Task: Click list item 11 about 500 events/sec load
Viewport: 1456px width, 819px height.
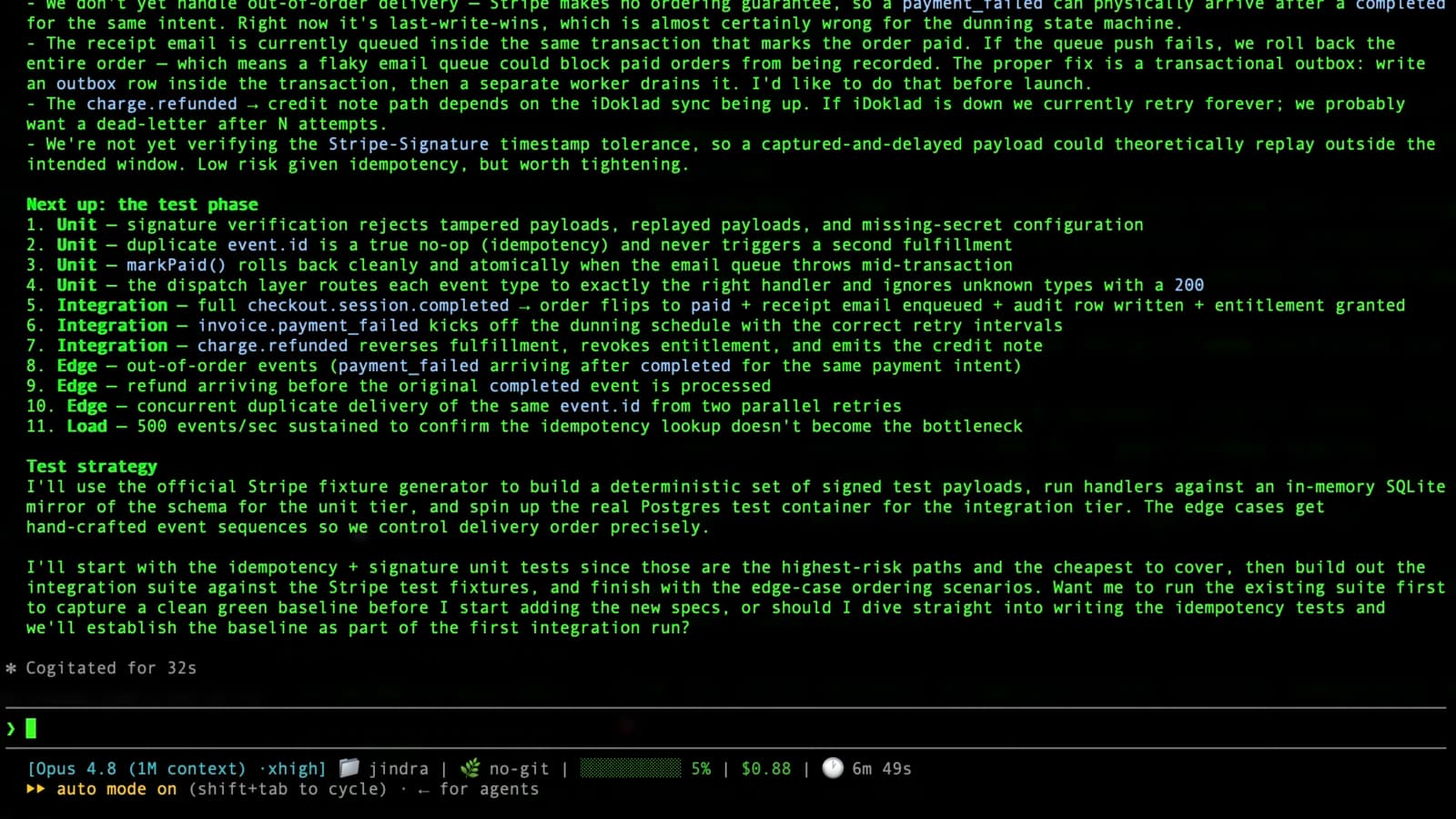Action: point(524,426)
